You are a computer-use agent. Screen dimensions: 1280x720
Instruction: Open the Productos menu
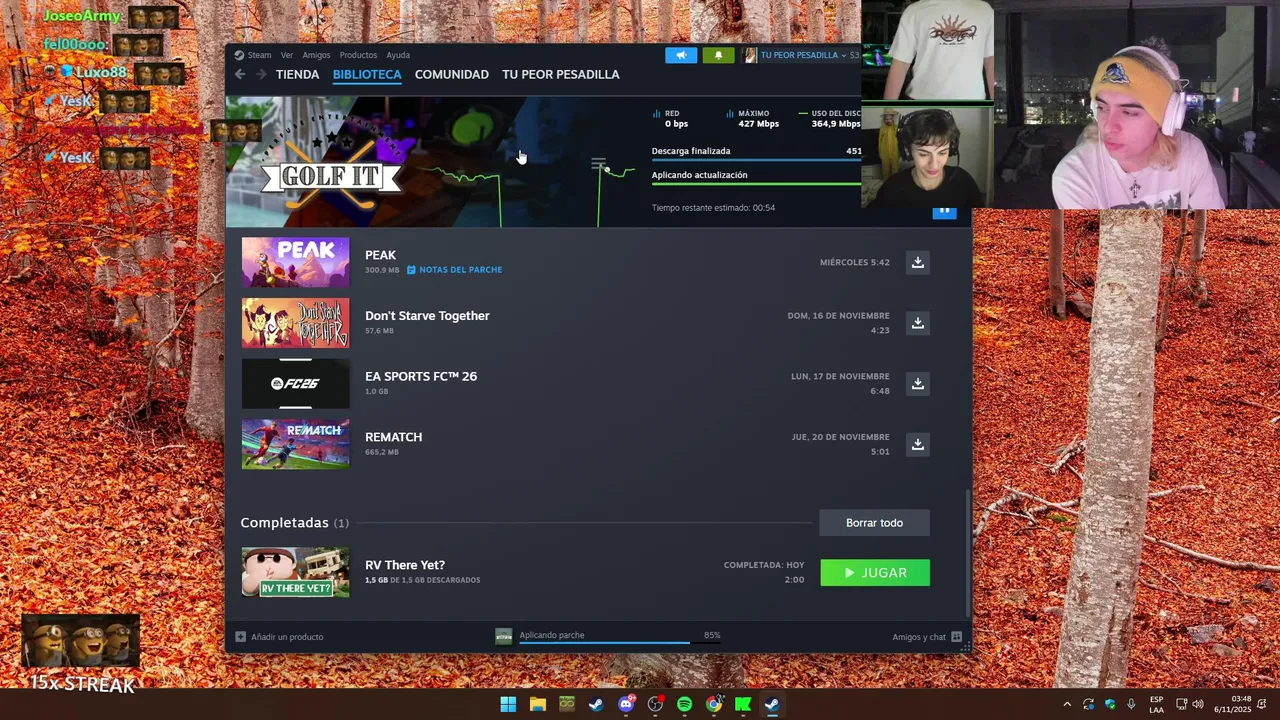[x=358, y=55]
